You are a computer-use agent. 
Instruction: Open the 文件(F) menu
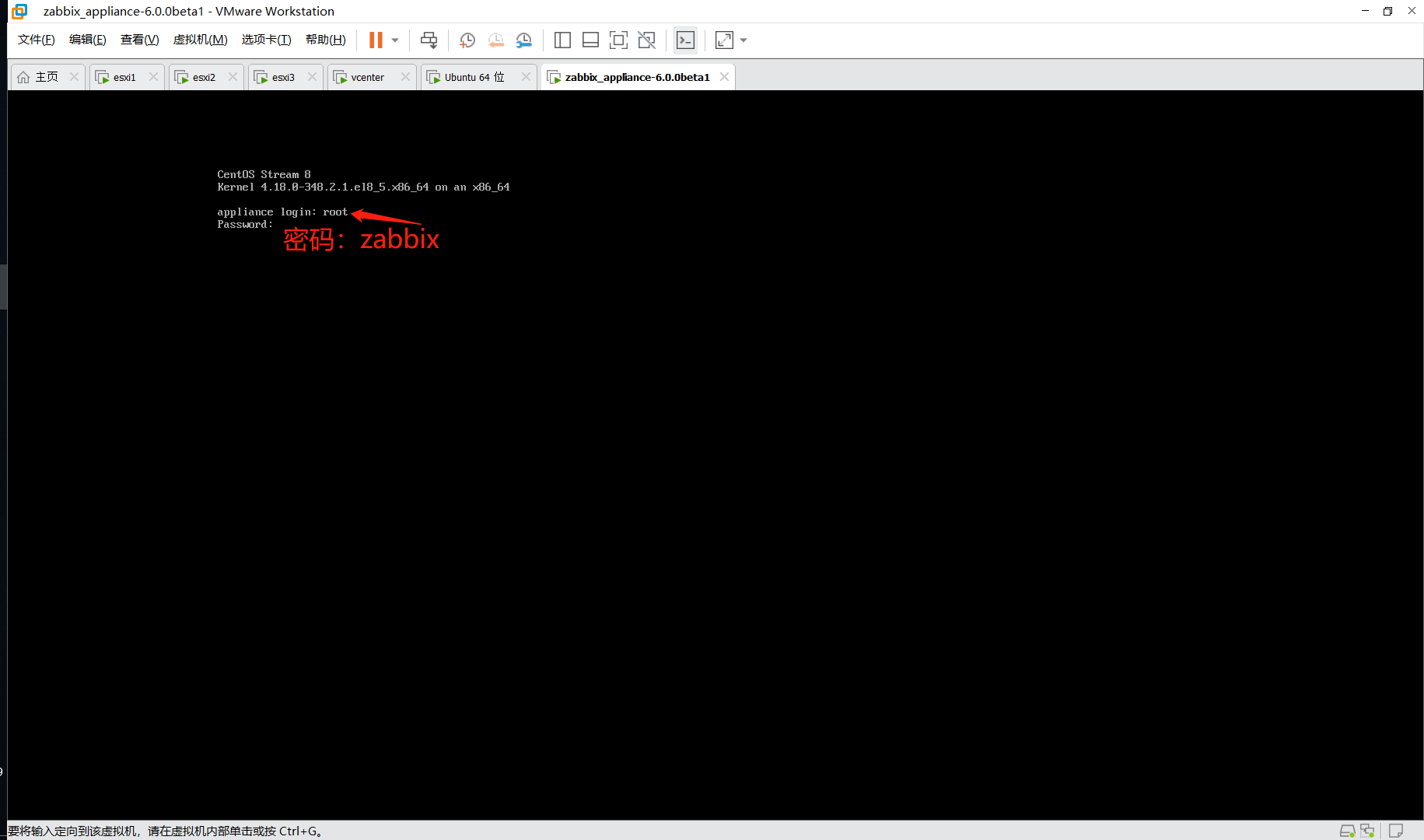pos(35,39)
